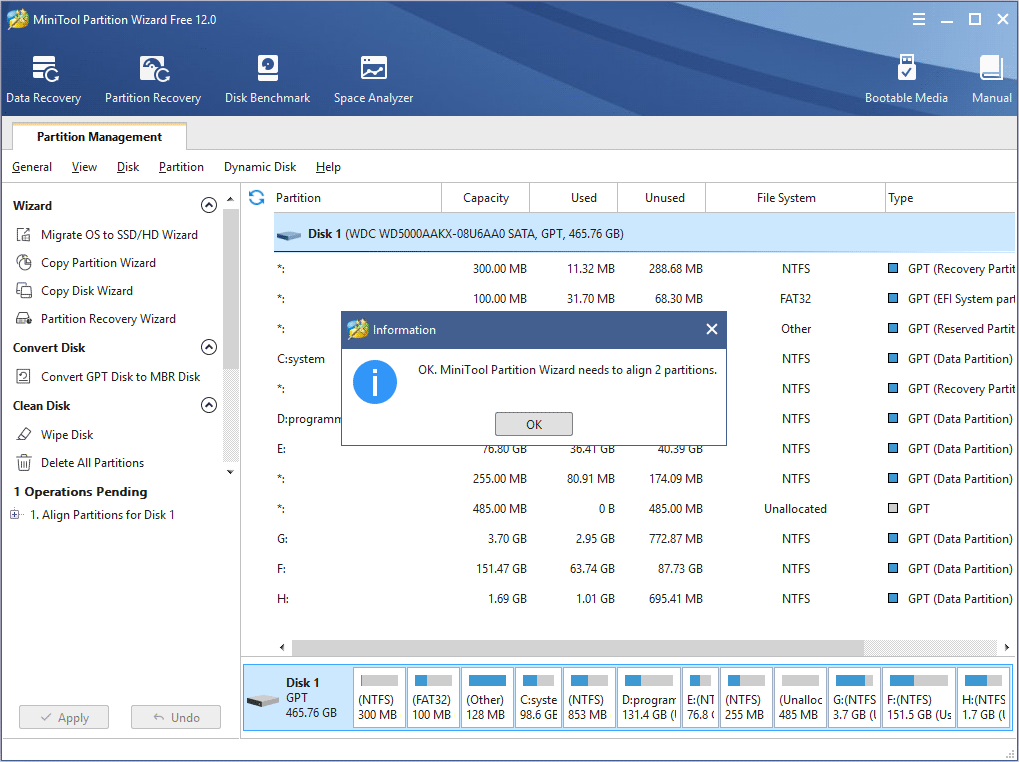Image resolution: width=1019 pixels, height=762 pixels.
Task: Start Migrate OS to SSD/HD Wizard
Action: point(119,235)
